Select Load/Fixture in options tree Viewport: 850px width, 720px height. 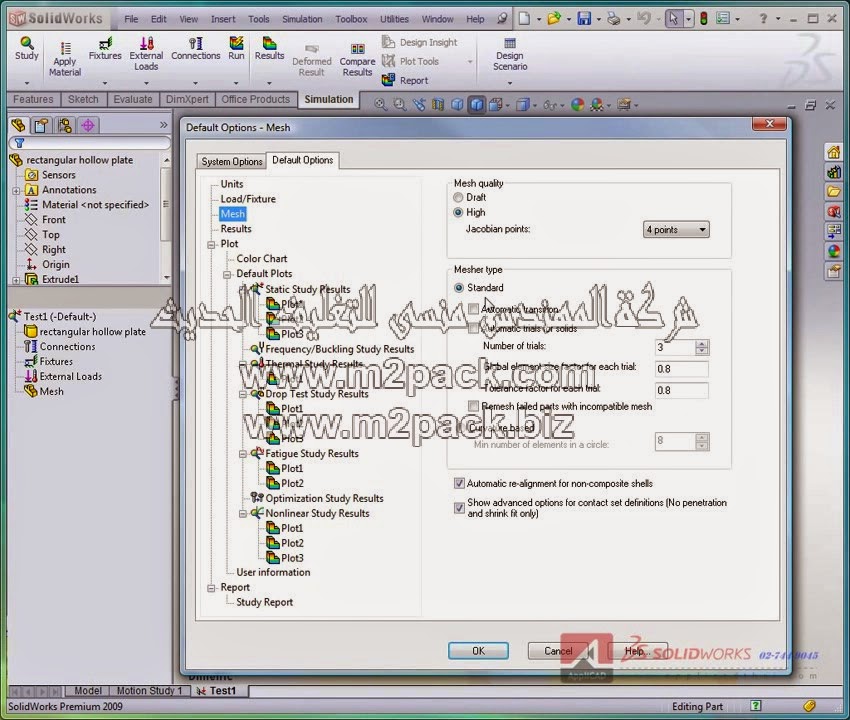248,199
